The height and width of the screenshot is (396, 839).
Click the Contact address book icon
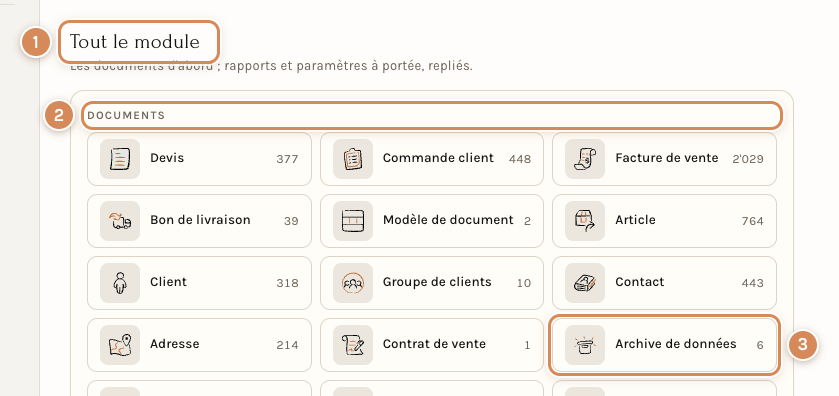coord(585,283)
